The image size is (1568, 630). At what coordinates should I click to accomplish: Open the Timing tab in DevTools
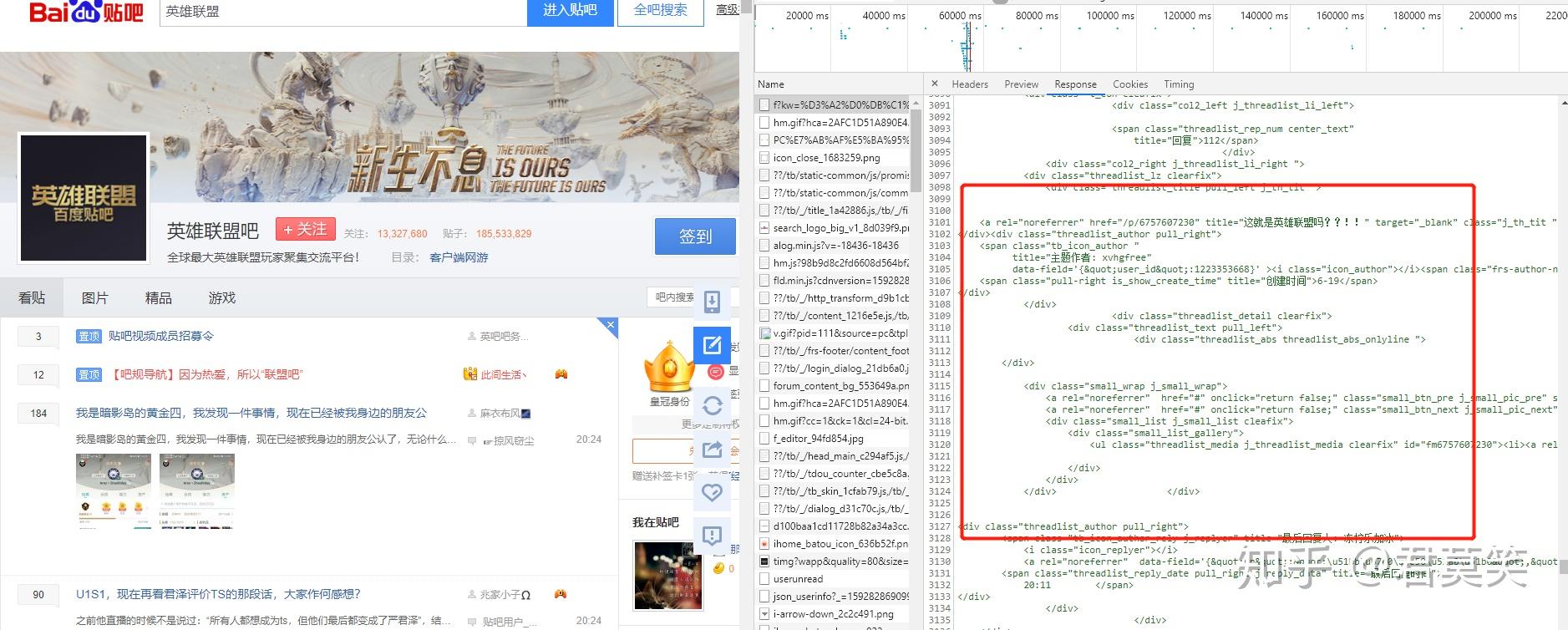(x=1179, y=84)
